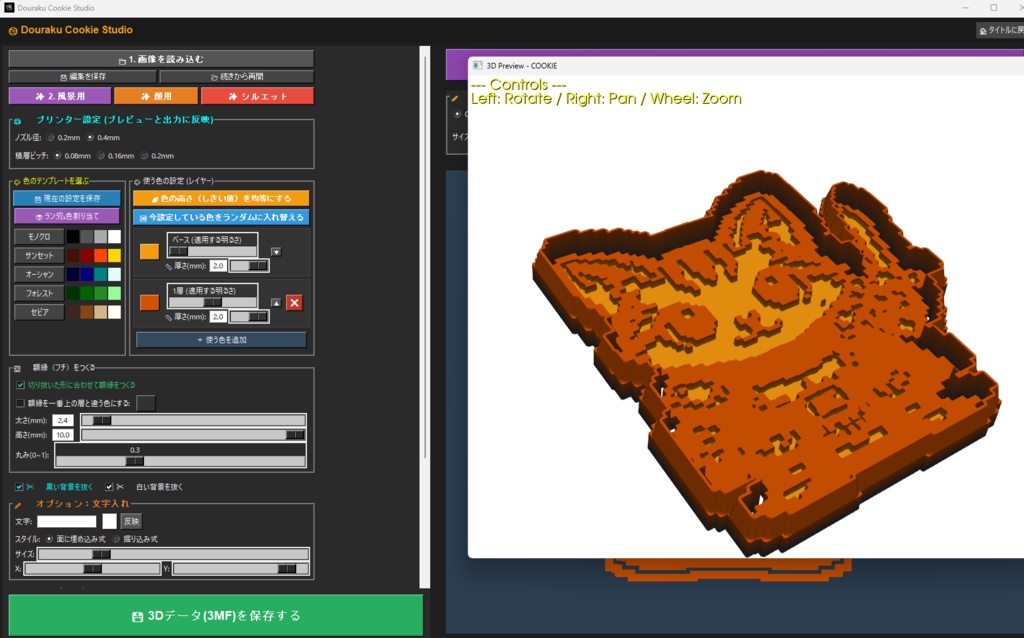Screen dimensions: 1024x638
Task: Click the bright orange swatch in サンセット row
Action: (101, 255)
